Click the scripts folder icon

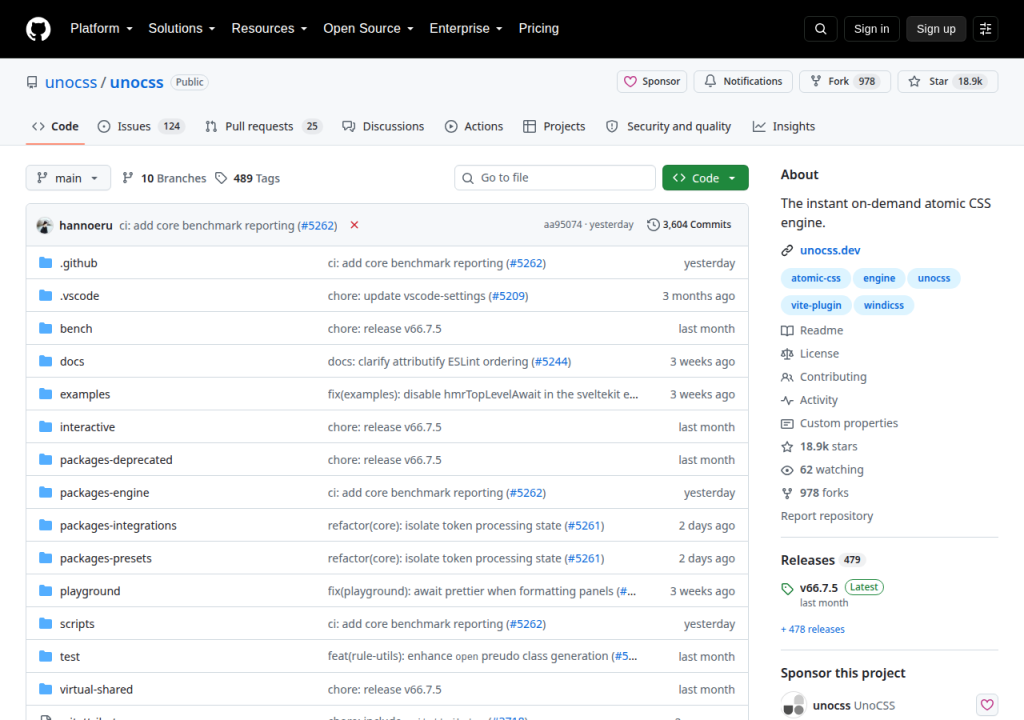pos(45,623)
